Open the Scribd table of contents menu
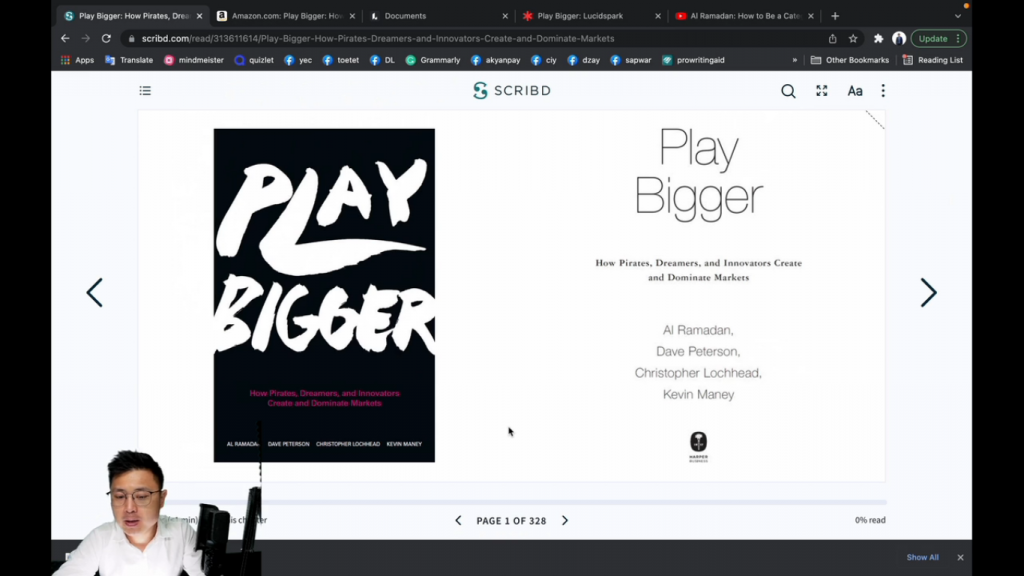The width and height of the screenshot is (1024, 576). (x=145, y=91)
